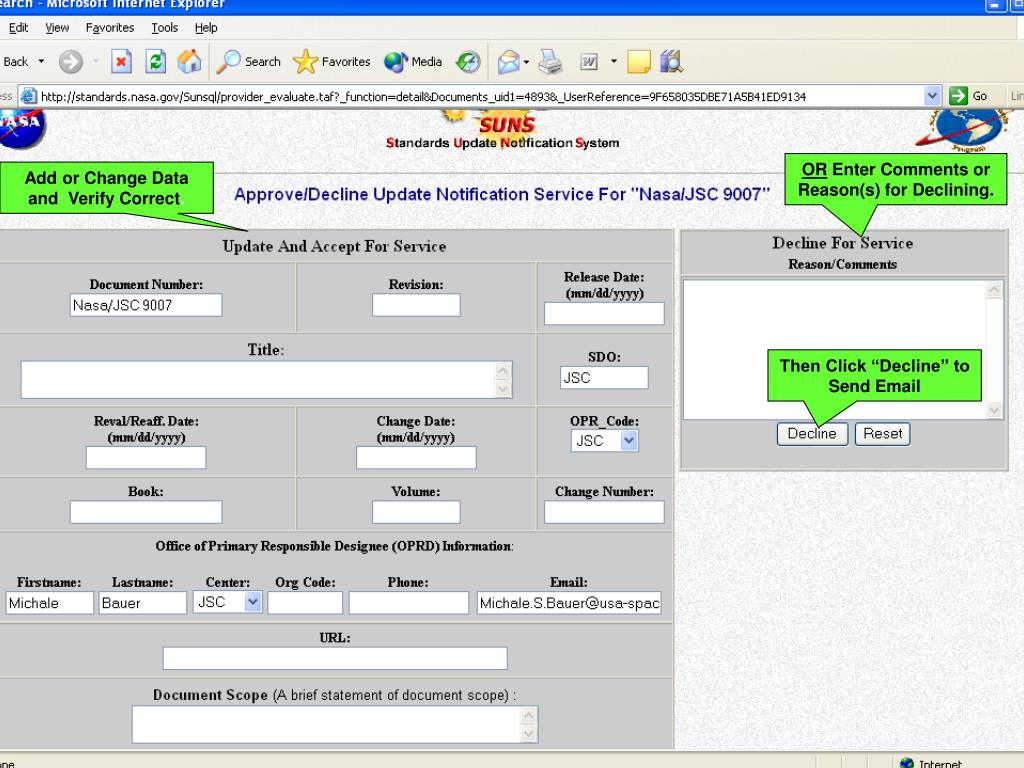Click the page icon in the address bar

28,96
